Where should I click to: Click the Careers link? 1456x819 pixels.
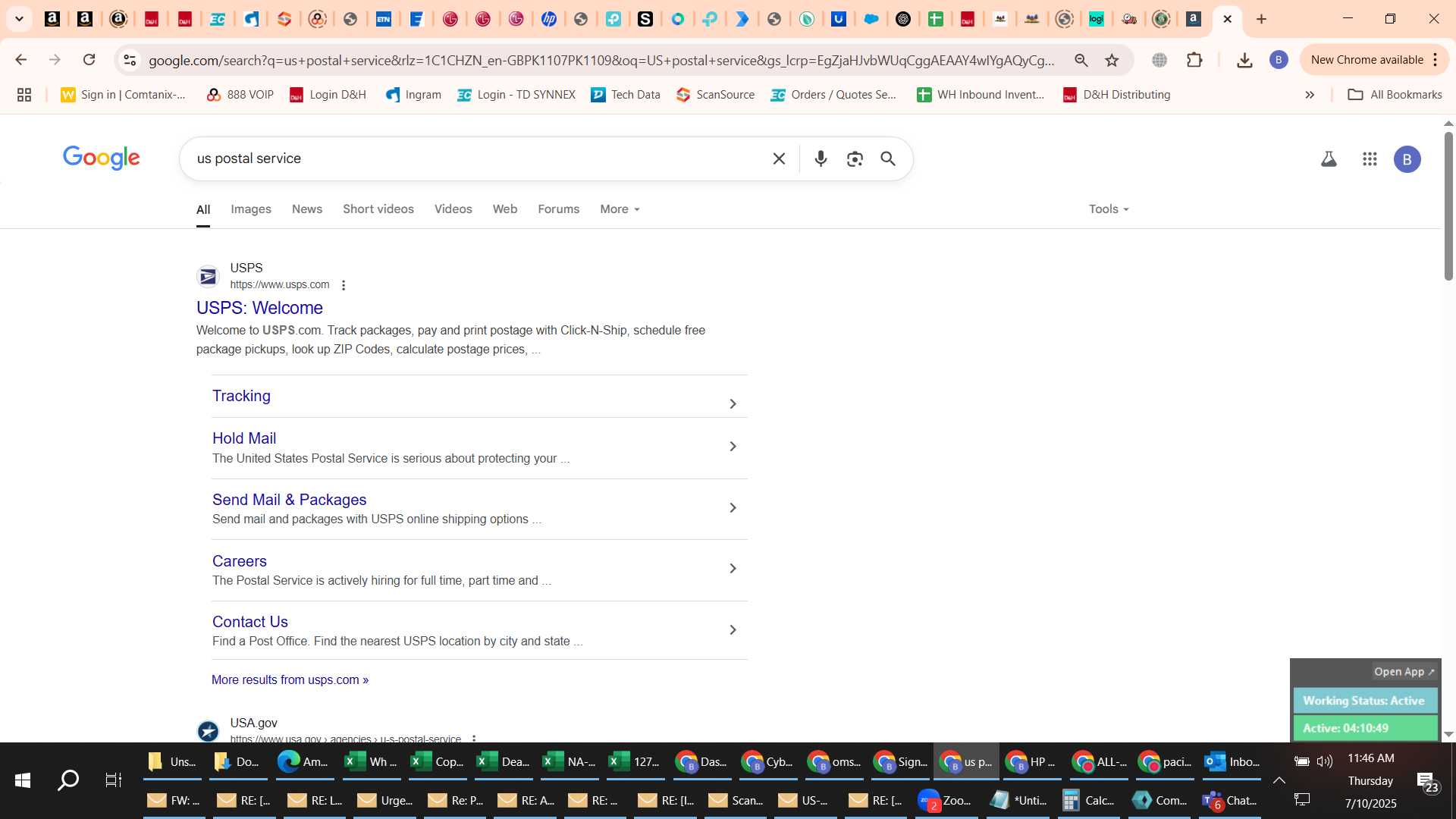(x=240, y=561)
